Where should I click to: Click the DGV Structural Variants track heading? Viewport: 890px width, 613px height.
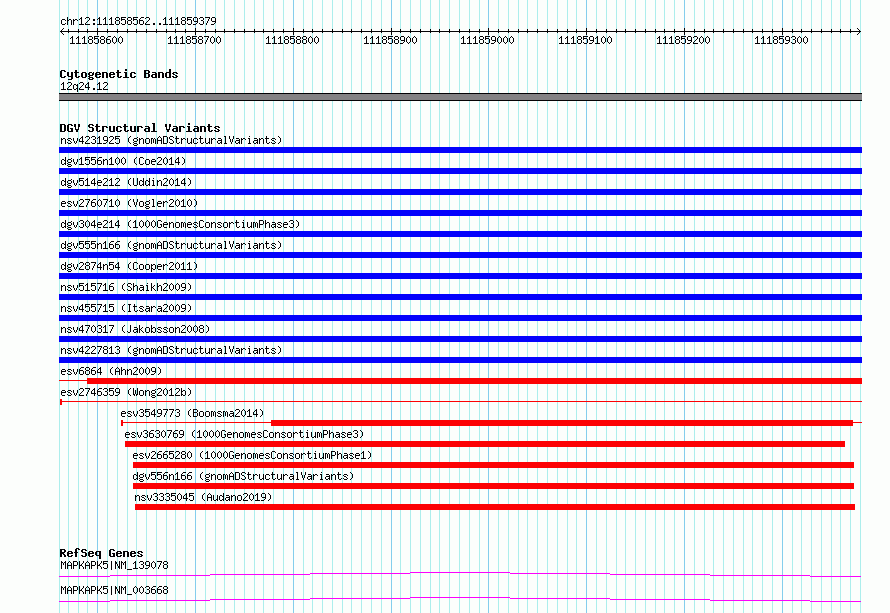tap(140, 128)
